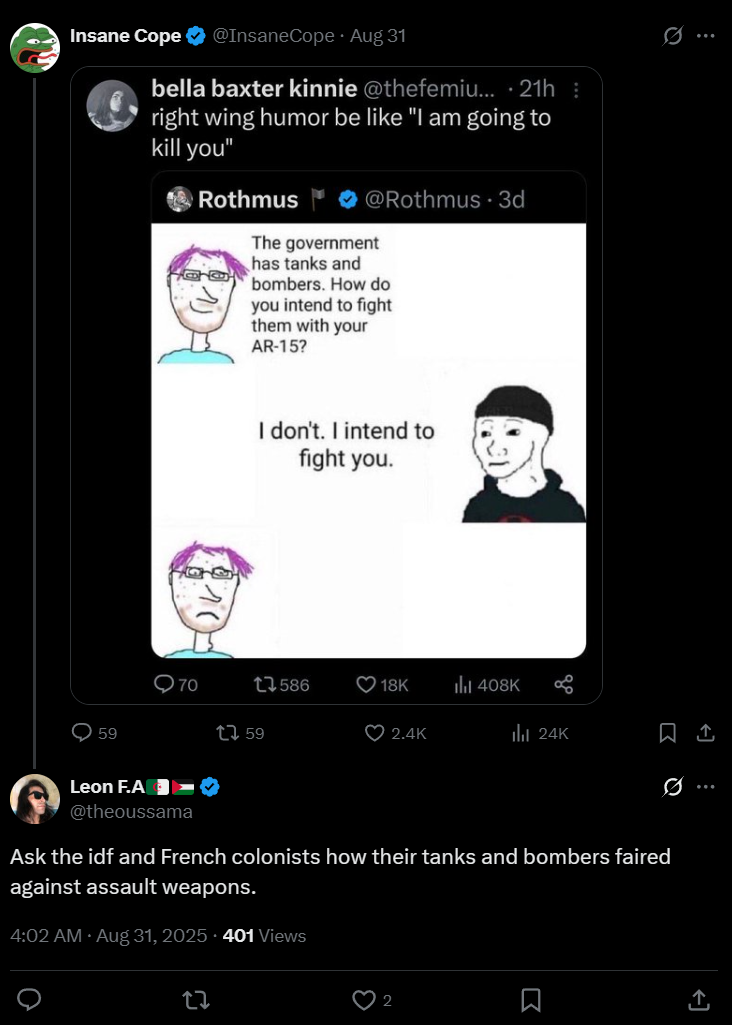Share Insane Cope's post
The height and width of the screenshot is (1025, 732).
(x=705, y=733)
